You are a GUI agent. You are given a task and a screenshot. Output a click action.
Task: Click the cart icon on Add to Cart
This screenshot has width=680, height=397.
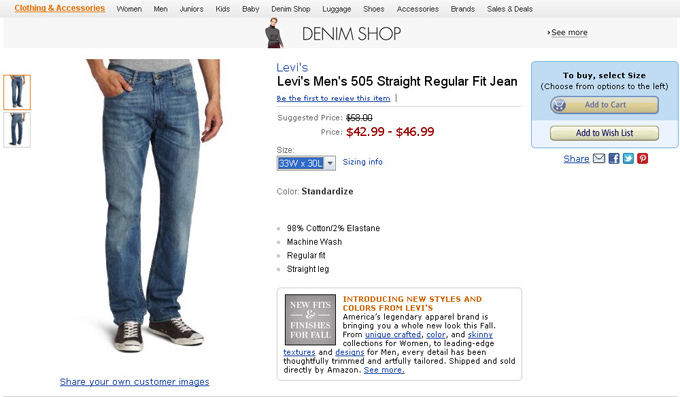[x=559, y=105]
